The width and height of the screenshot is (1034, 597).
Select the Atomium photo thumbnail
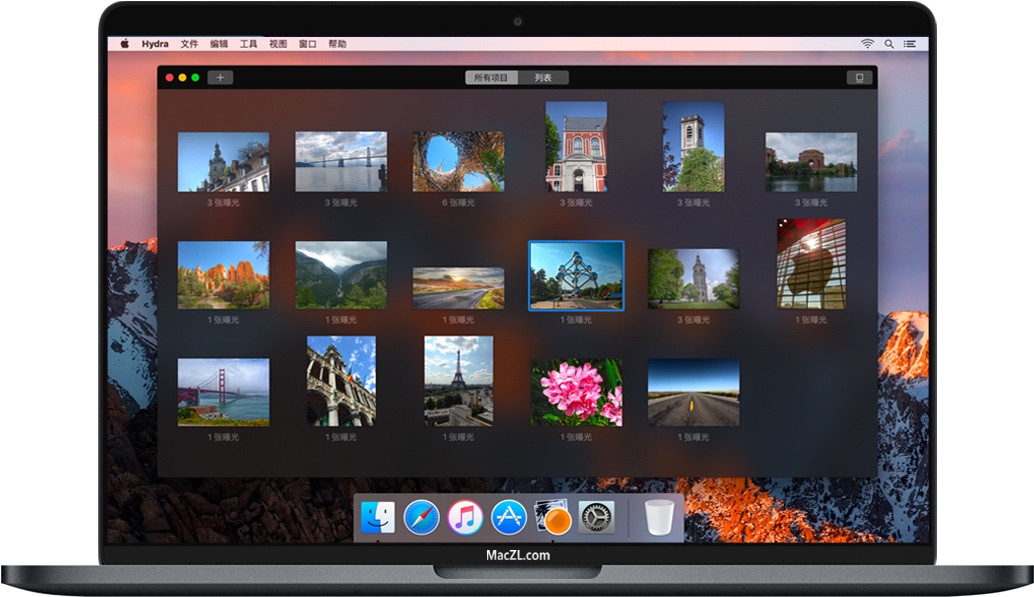click(x=578, y=277)
